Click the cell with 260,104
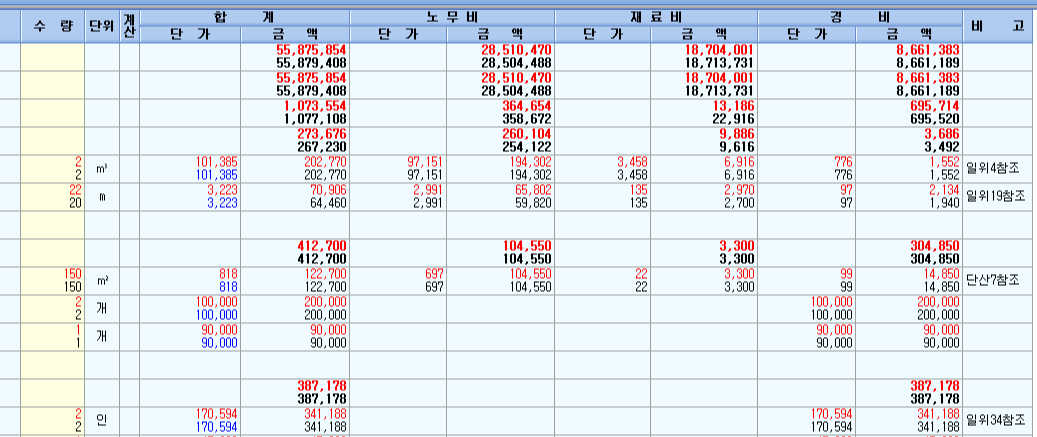The image size is (1037, 437). pyautogui.click(x=501, y=141)
